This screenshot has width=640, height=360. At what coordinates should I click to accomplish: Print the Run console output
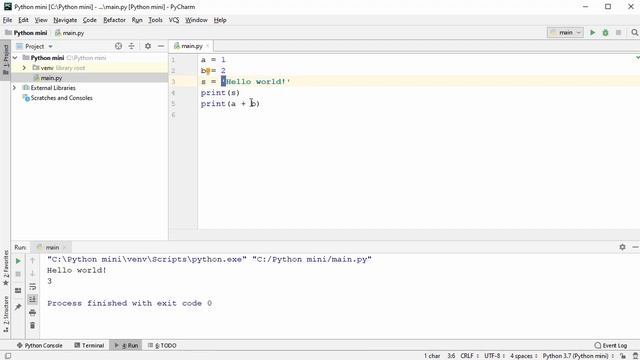click(x=33, y=313)
